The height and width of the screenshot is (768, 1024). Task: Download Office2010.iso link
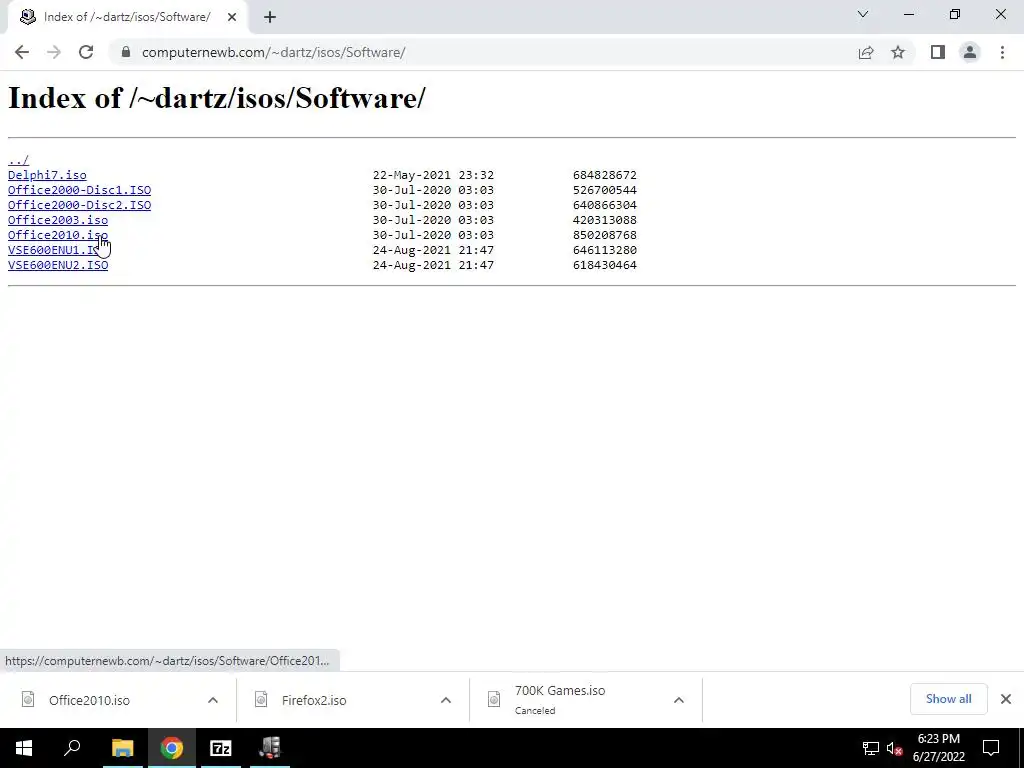pyautogui.click(x=58, y=235)
